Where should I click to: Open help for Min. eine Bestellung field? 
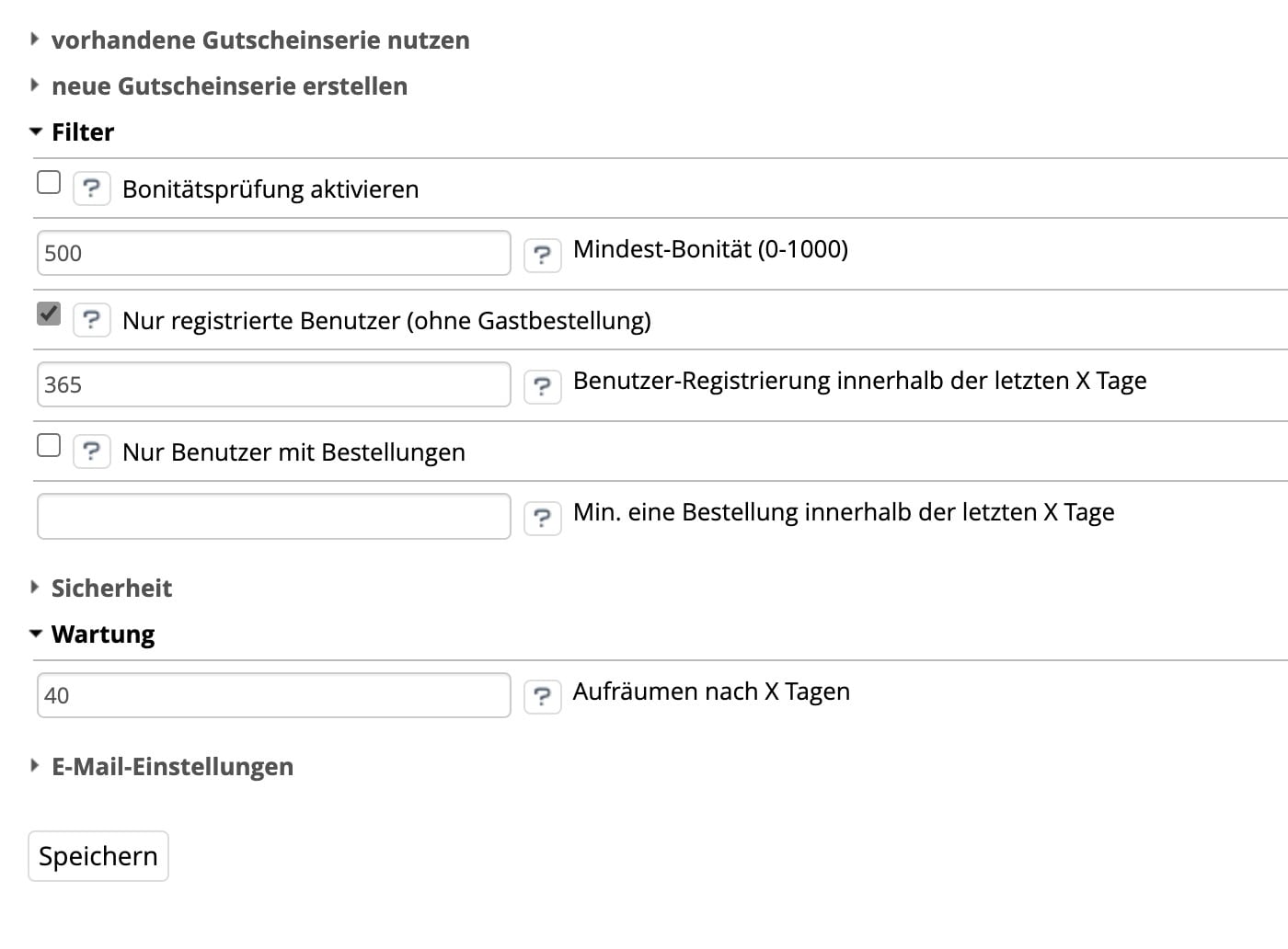pyautogui.click(x=542, y=518)
